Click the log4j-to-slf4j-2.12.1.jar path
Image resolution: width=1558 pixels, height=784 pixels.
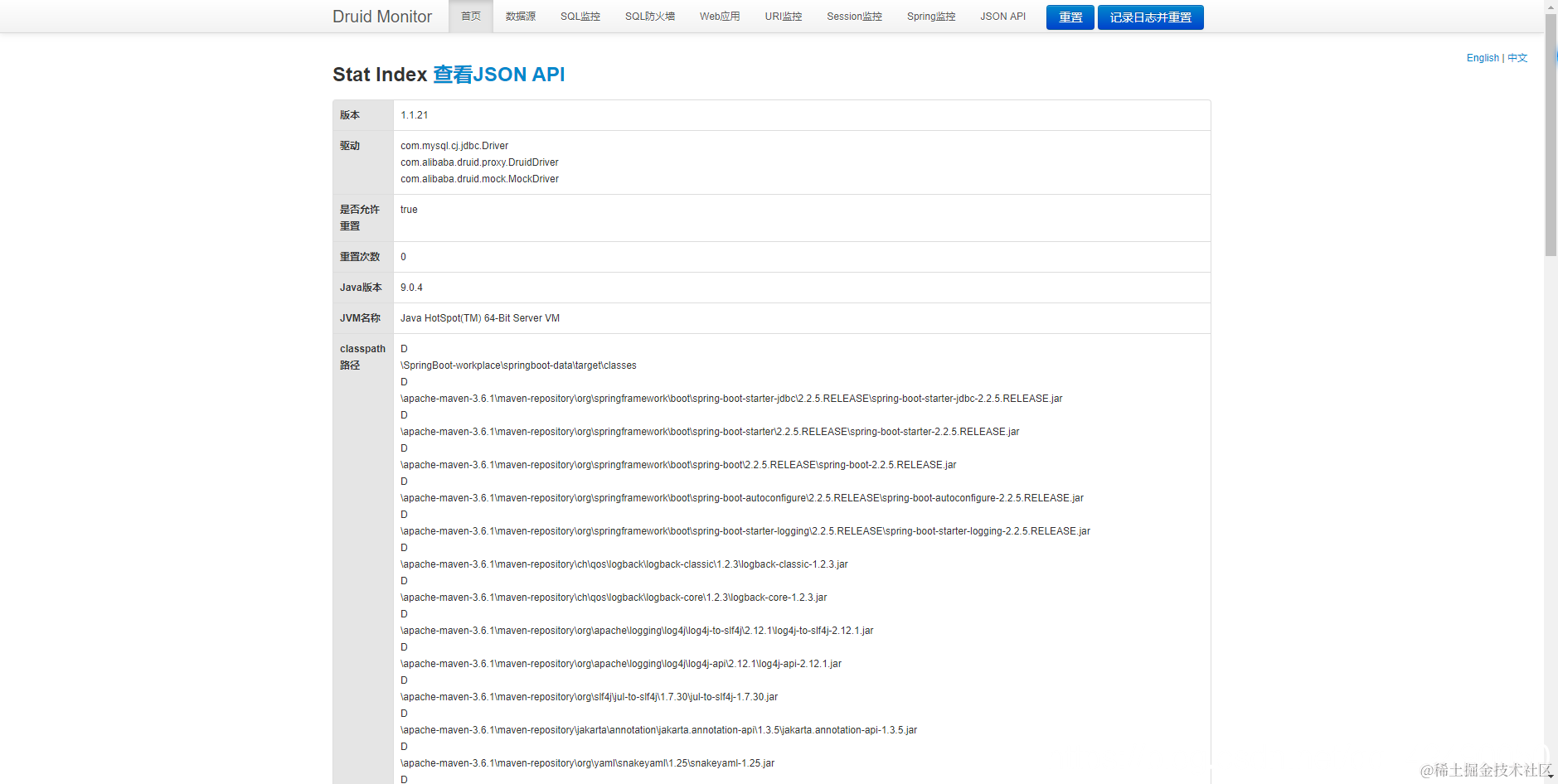coord(637,631)
